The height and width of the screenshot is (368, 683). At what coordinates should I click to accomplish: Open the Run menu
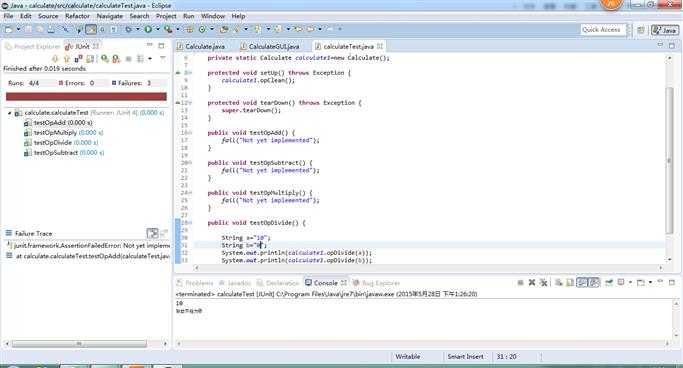pyautogui.click(x=189, y=16)
